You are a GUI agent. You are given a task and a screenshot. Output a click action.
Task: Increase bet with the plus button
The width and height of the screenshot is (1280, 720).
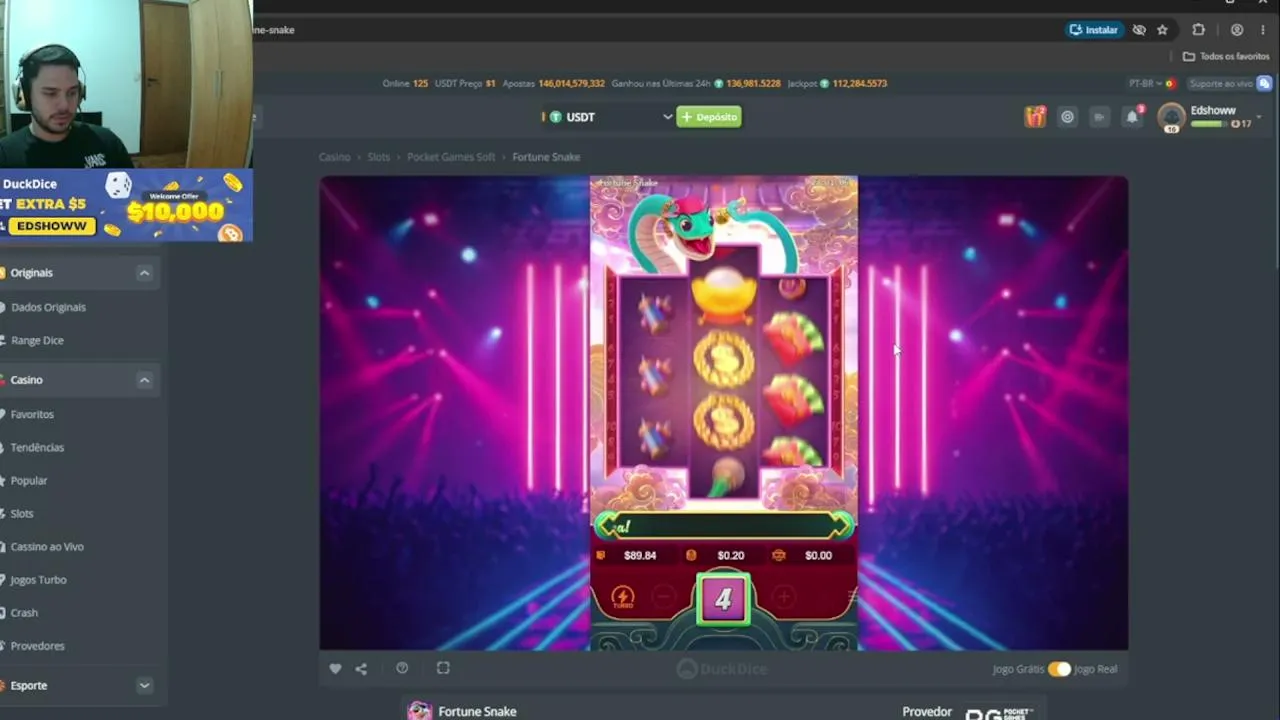783,597
